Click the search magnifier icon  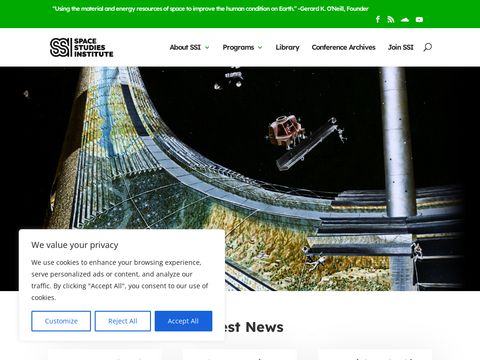[x=428, y=47]
